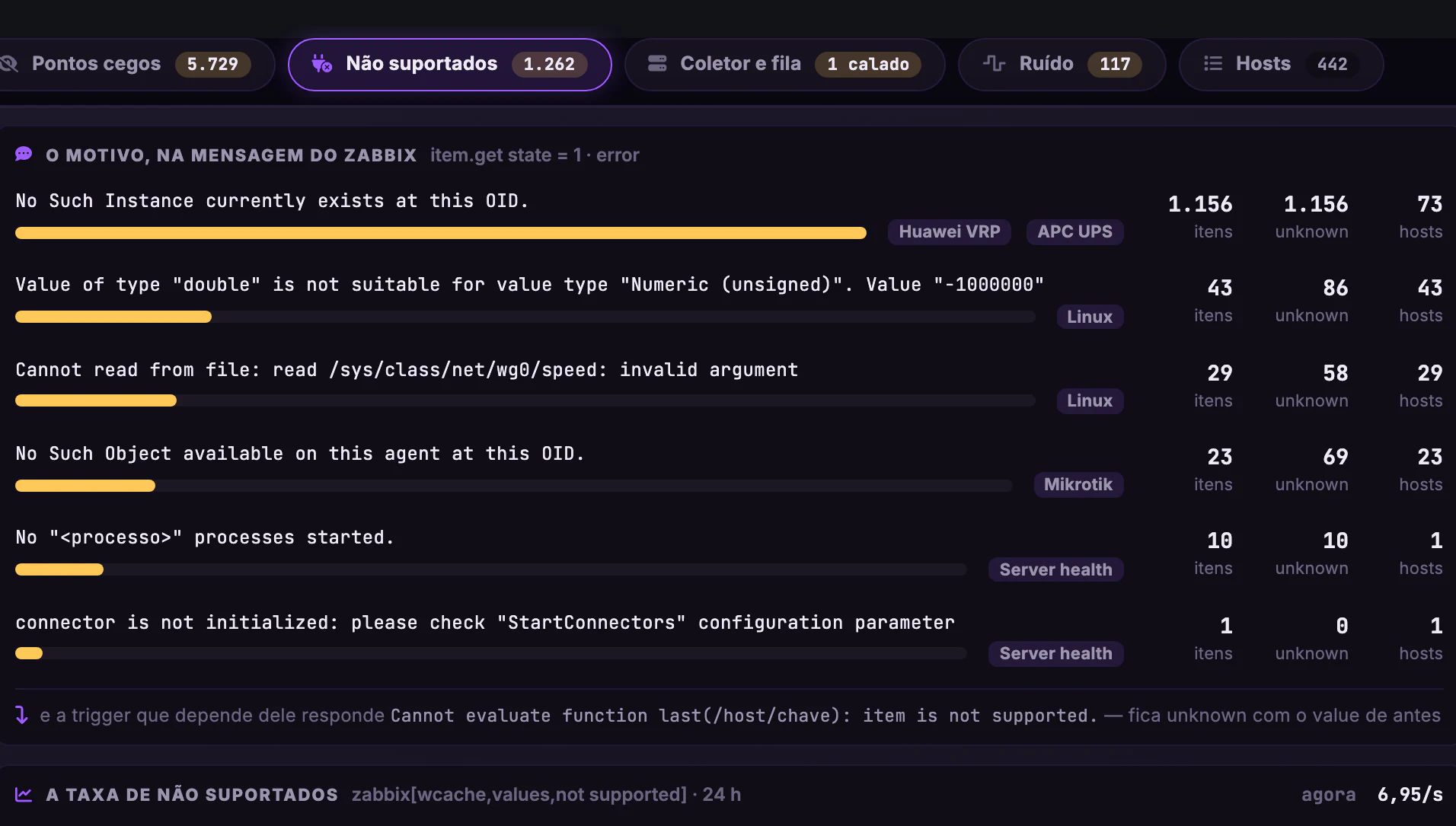This screenshot has height=826, width=1456.
Task: Select the Ruído tab
Action: click(x=1062, y=65)
